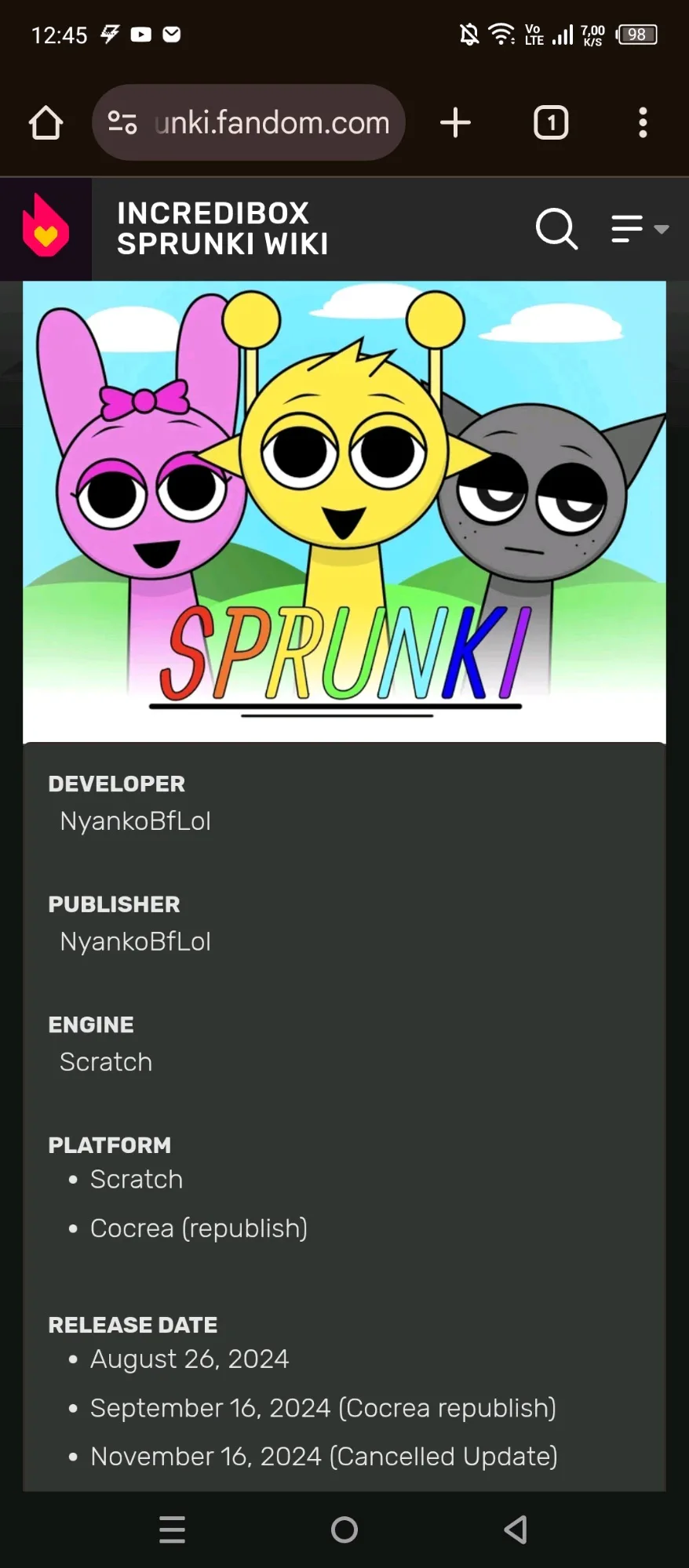
Task: Open the Incredibox Sprunki Wiki title link
Action: tap(223, 228)
